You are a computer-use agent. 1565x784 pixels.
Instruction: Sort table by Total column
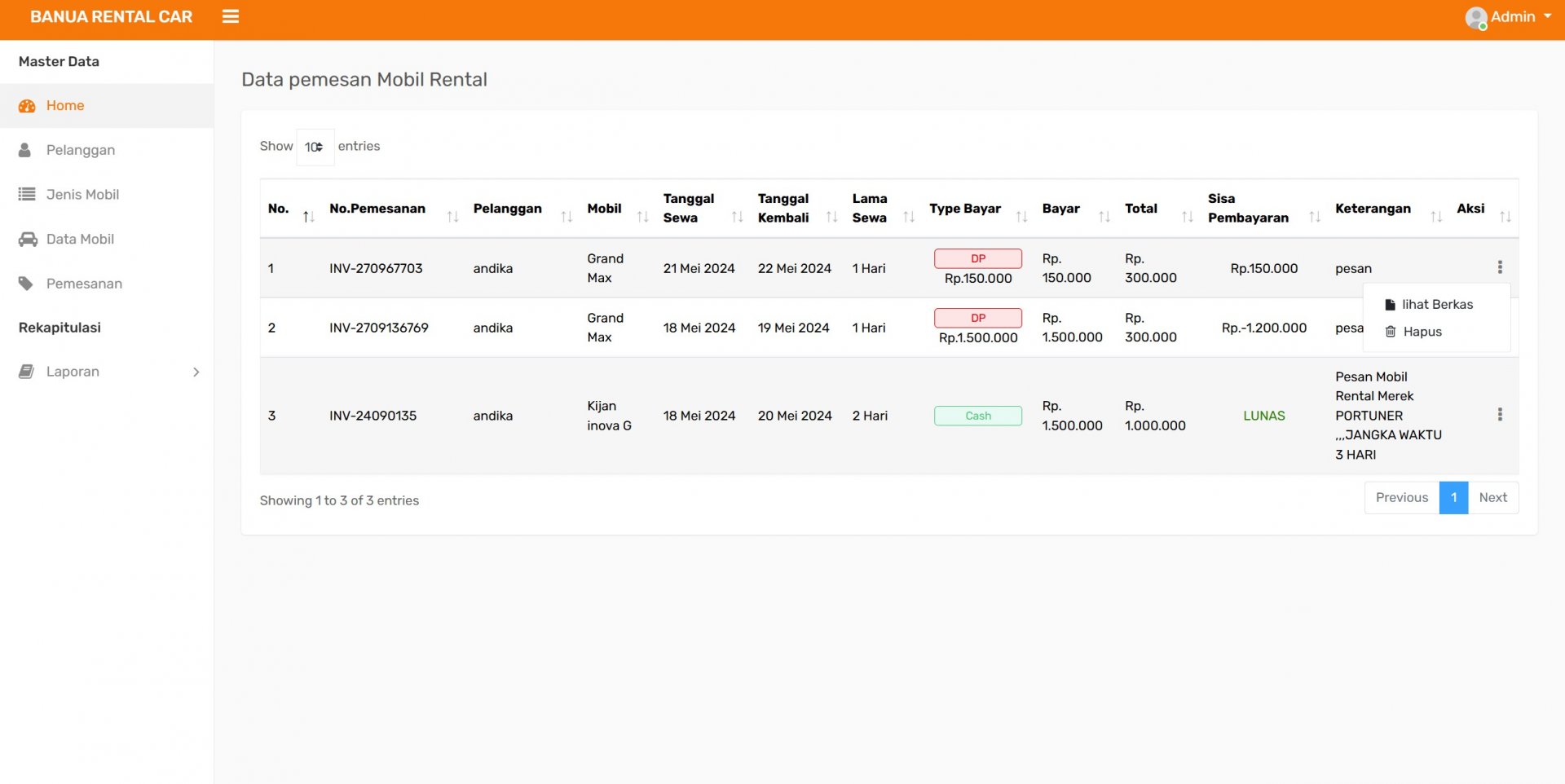1141,209
